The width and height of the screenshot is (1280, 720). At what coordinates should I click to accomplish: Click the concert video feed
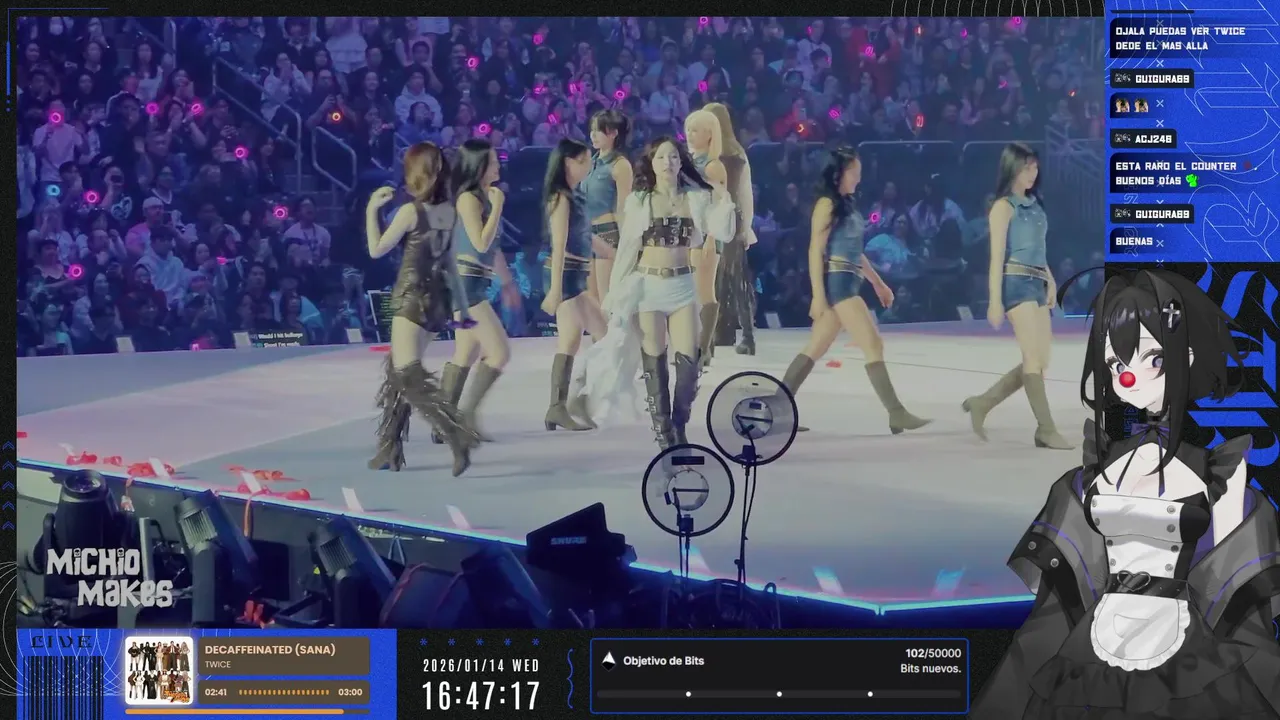560,320
